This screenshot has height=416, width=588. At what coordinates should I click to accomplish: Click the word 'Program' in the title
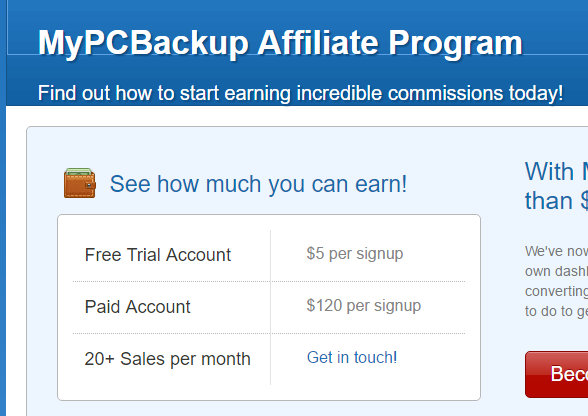tap(455, 44)
